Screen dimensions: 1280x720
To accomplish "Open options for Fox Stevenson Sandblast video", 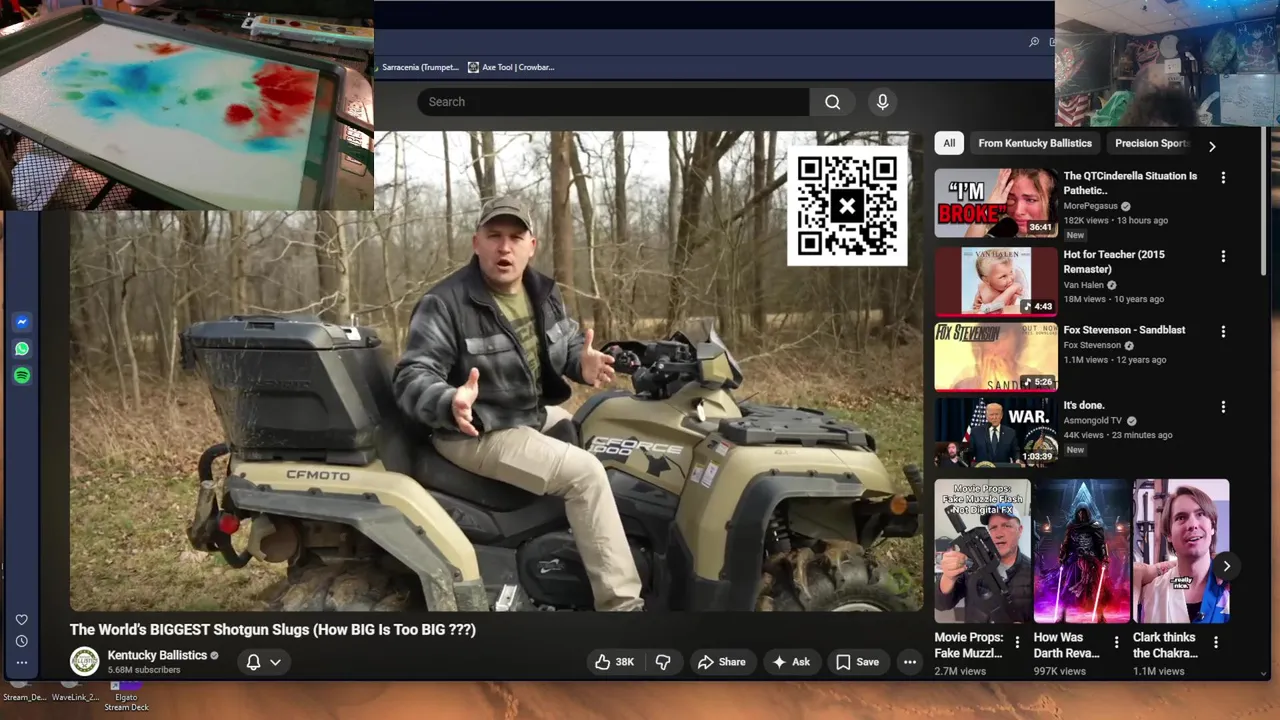I will coord(1223,332).
